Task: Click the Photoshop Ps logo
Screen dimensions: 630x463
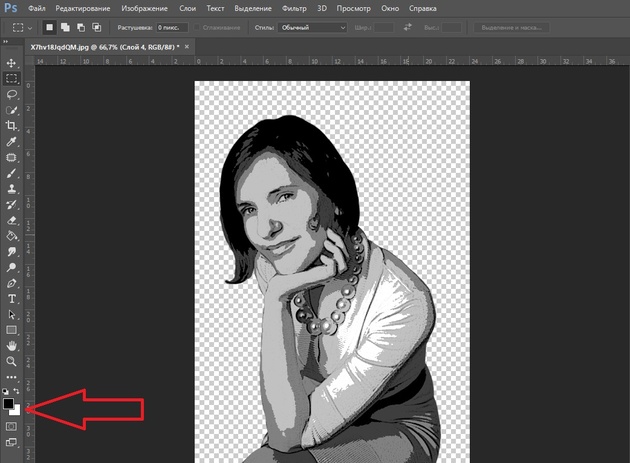Action: point(10,8)
